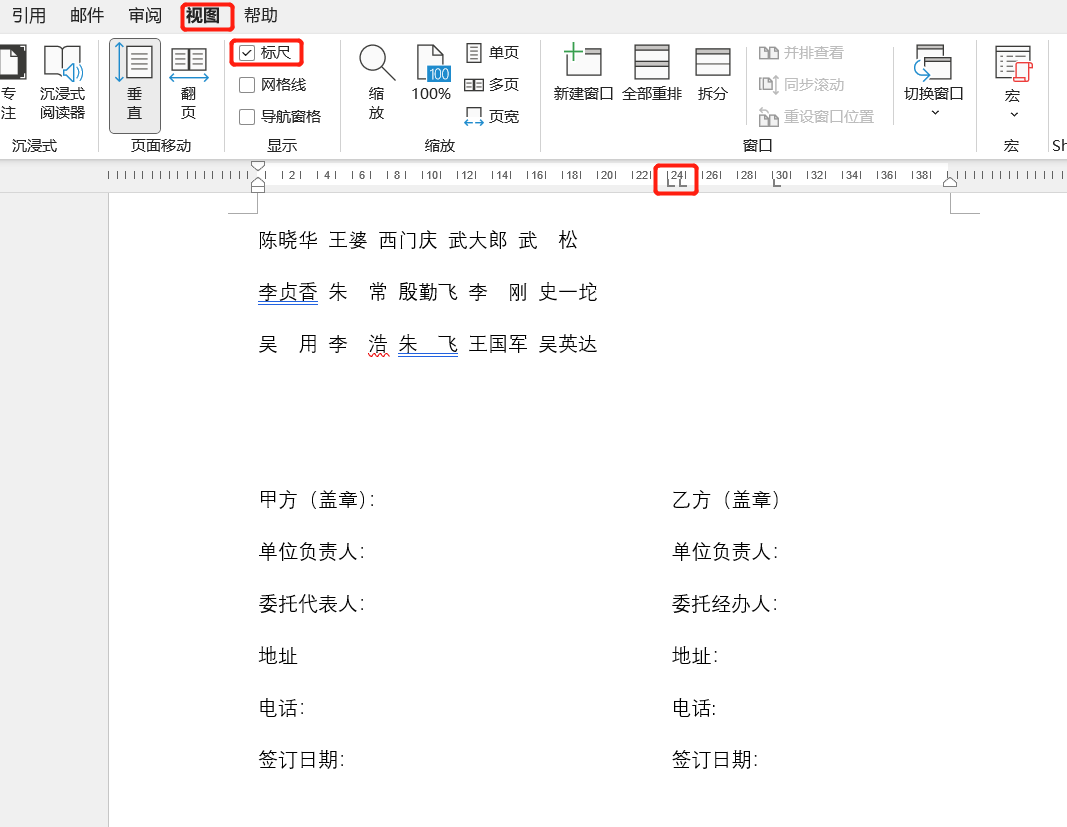The image size is (1067, 827).
Task: Click the left column 电话: line
Action: (282, 708)
